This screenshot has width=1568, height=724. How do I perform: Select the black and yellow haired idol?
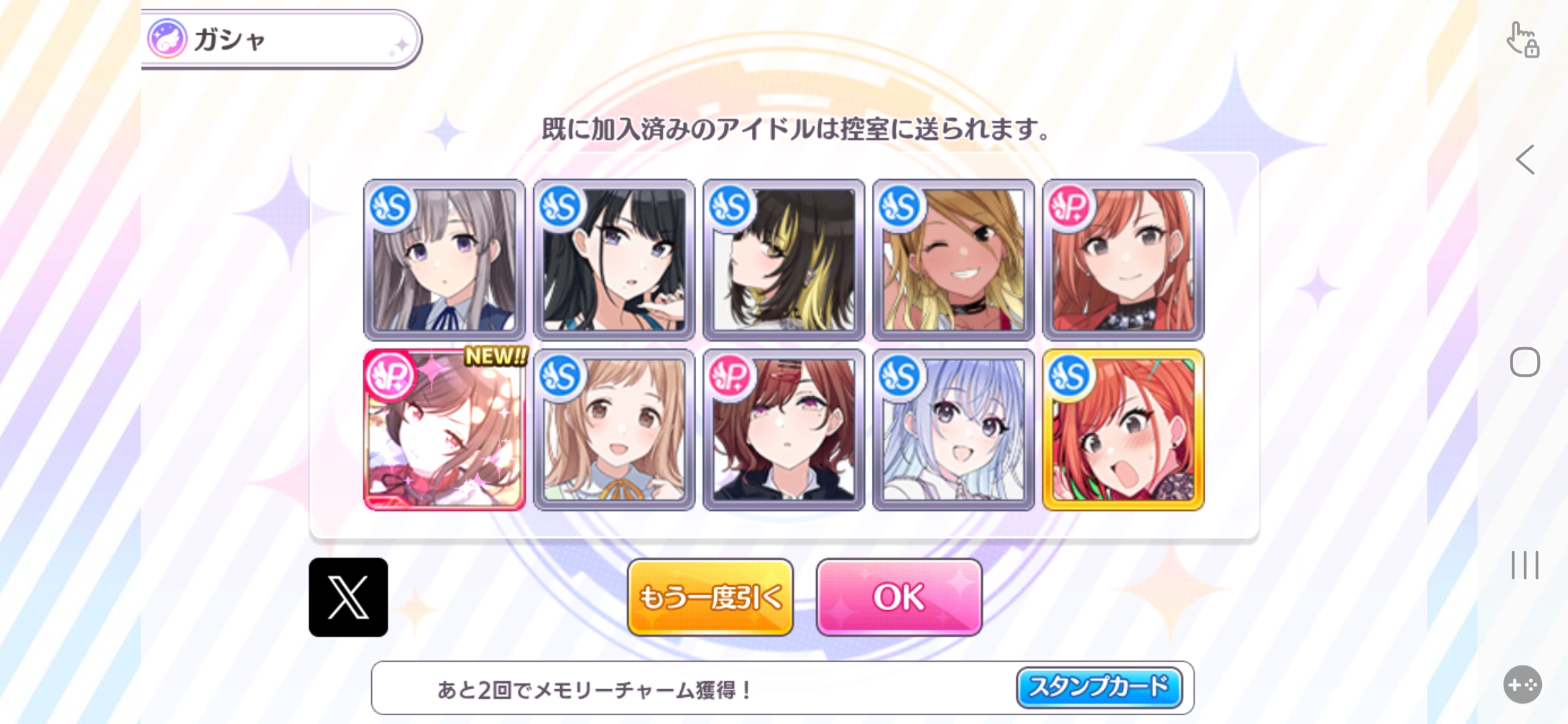[x=783, y=259]
